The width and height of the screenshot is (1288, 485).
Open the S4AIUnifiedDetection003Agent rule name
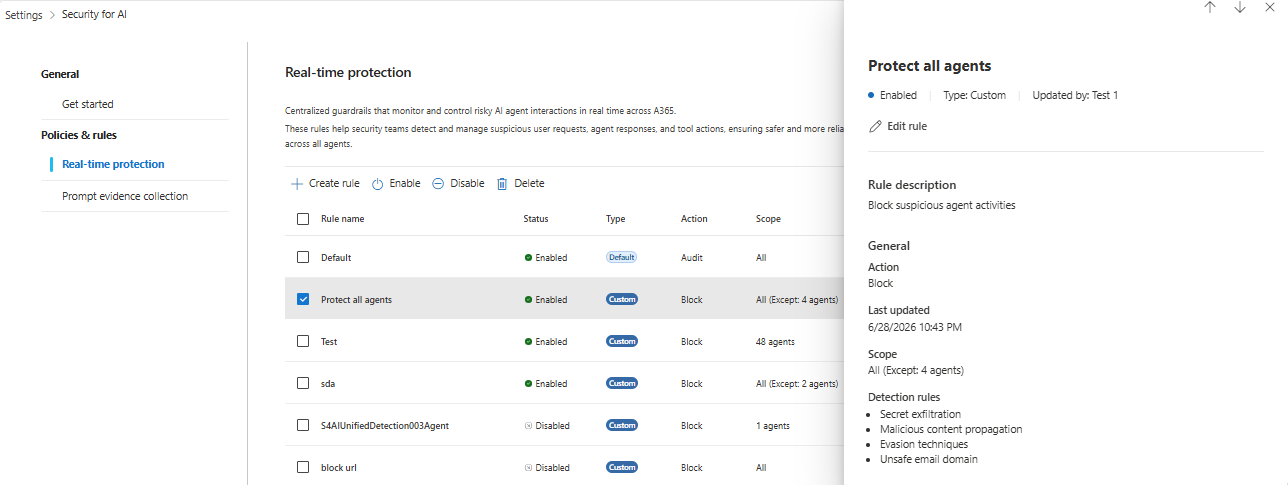(385, 425)
